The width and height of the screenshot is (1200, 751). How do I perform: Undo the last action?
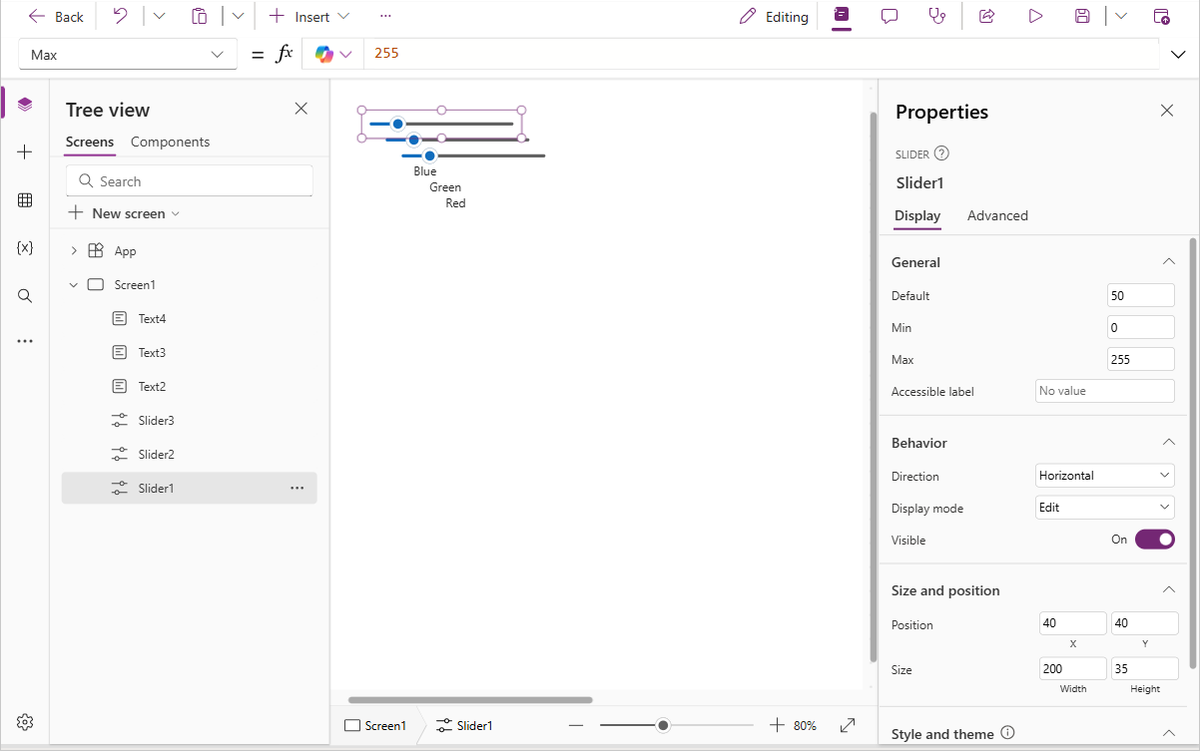click(x=119, y=17)
